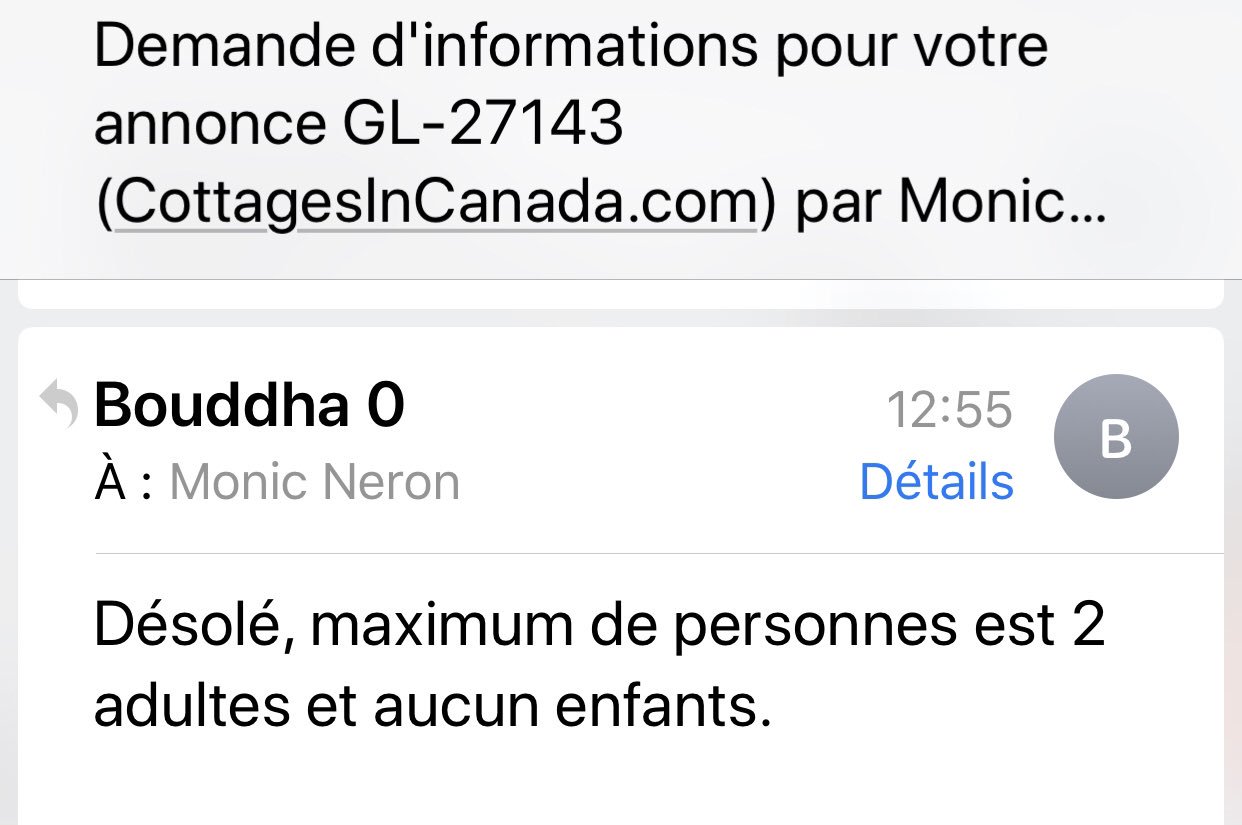The image size is (1242, 825).
Task: Show message Détails
Action: [936, 481]
